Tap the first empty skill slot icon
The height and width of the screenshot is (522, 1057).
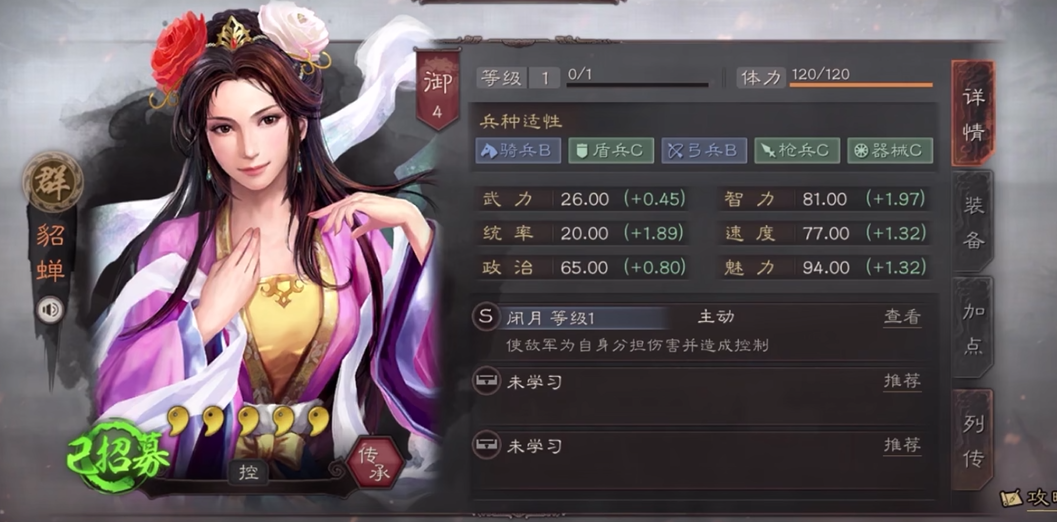(485, 382)
